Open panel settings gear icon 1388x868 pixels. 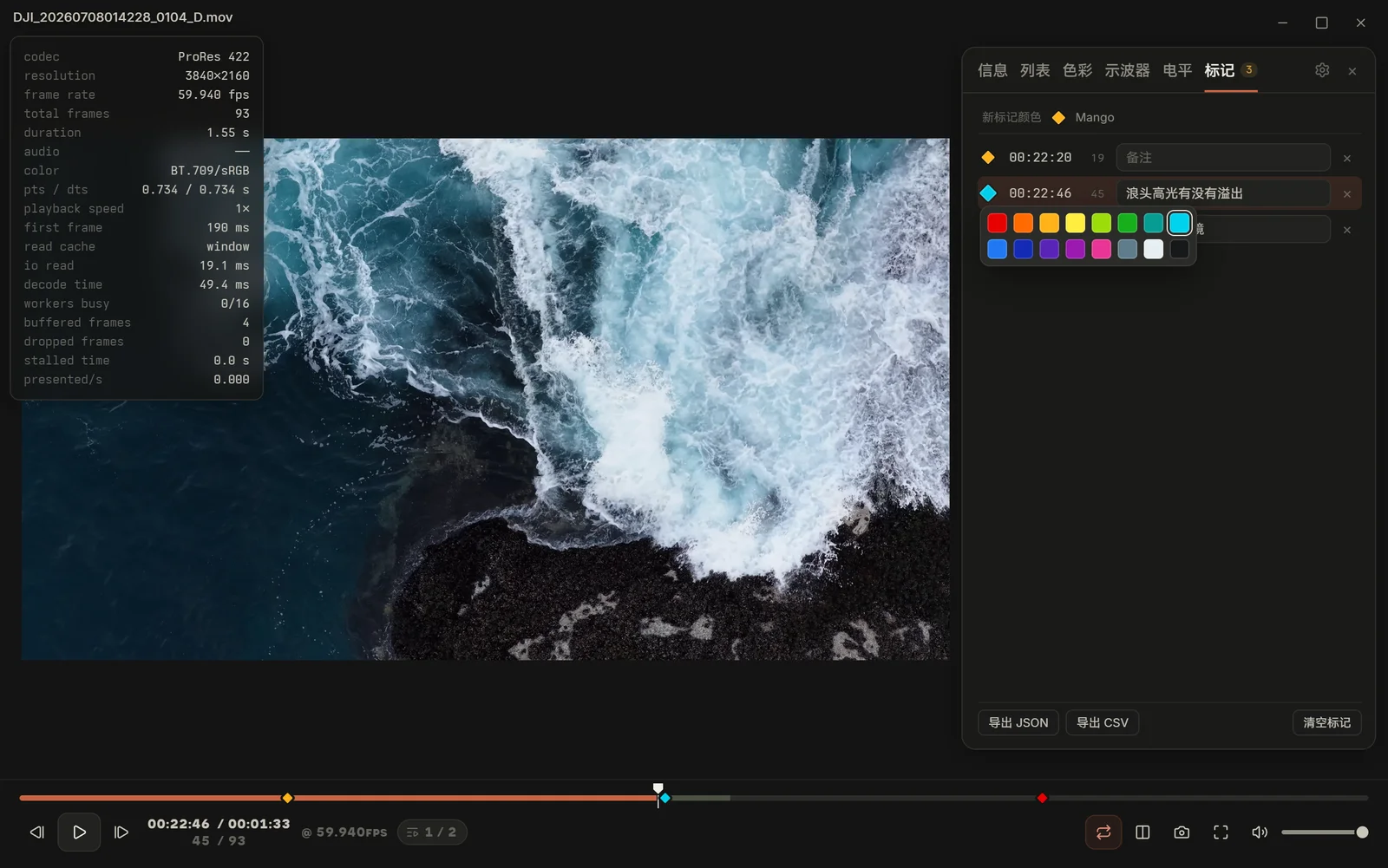1322,70
